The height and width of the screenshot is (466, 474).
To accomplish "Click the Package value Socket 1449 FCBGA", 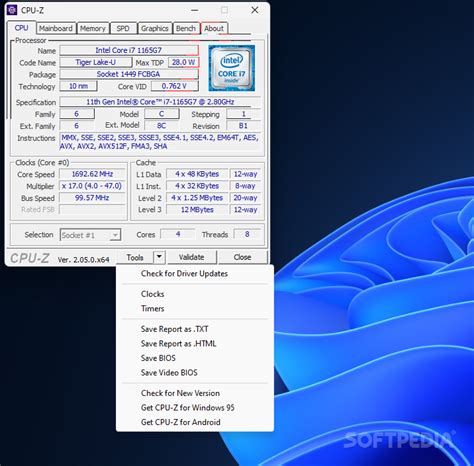I will coord(129,74).
